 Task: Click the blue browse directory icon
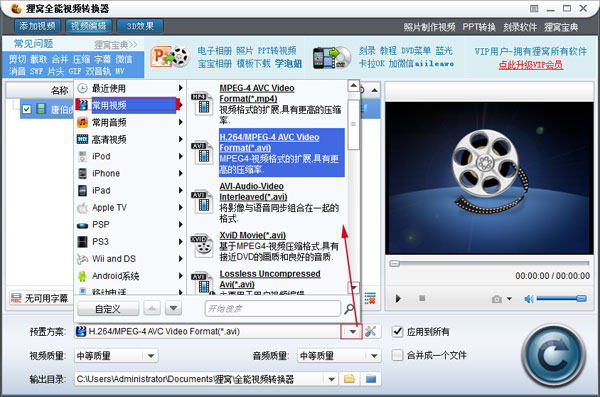(x=370, y=379)
